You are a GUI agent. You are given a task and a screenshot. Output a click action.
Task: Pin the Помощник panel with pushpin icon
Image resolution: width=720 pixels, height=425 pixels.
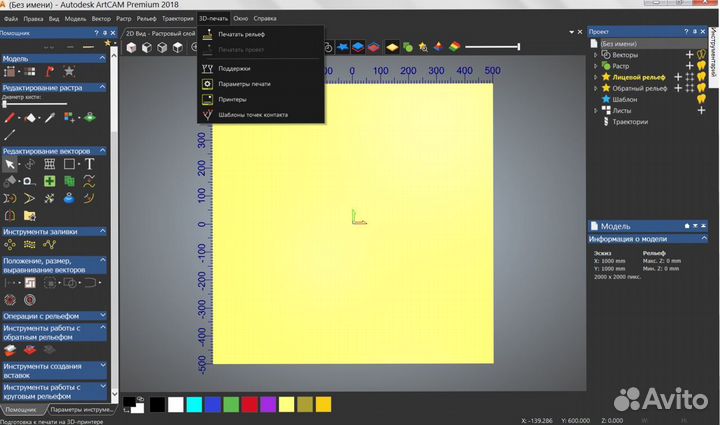pyautogui.click(x=105, y=33)
